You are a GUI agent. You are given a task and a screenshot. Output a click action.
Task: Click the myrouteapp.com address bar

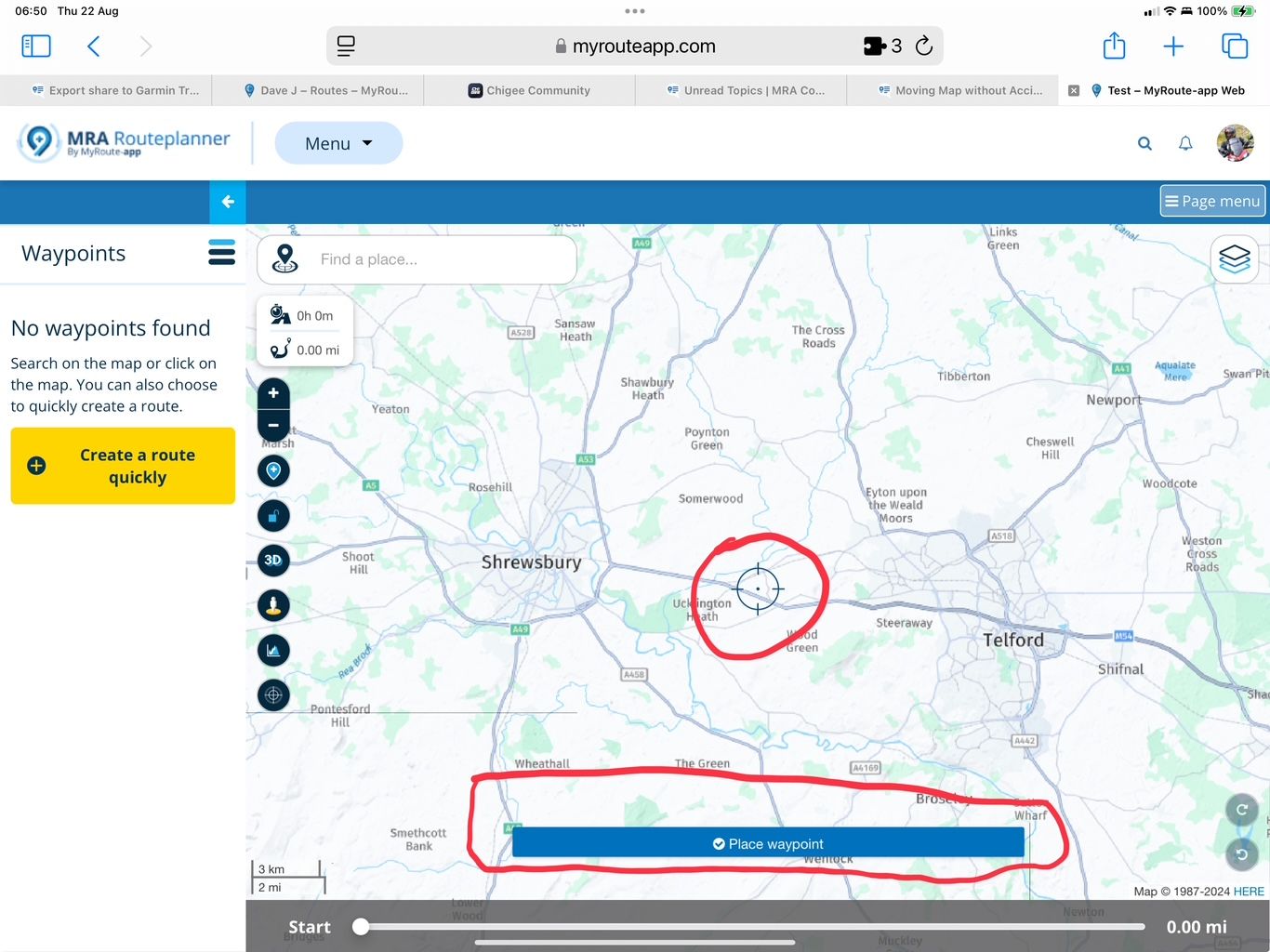point(635,46)
